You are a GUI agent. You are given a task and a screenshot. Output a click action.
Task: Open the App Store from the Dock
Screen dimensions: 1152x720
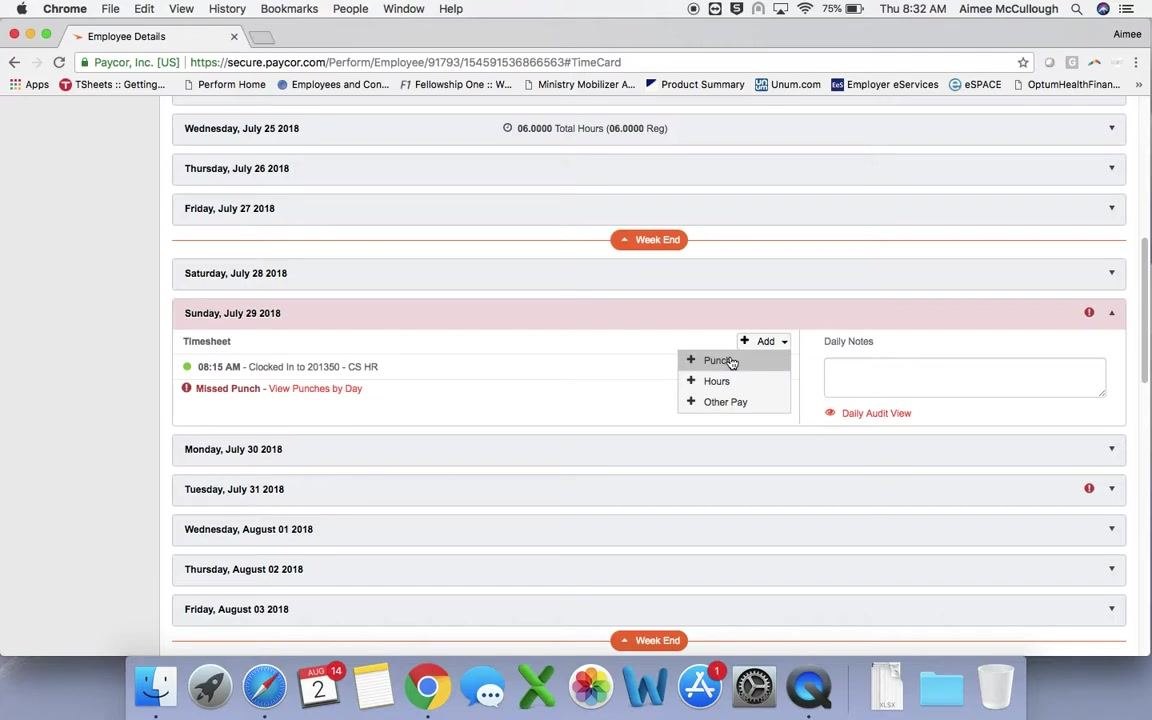(x=699, y=687)
